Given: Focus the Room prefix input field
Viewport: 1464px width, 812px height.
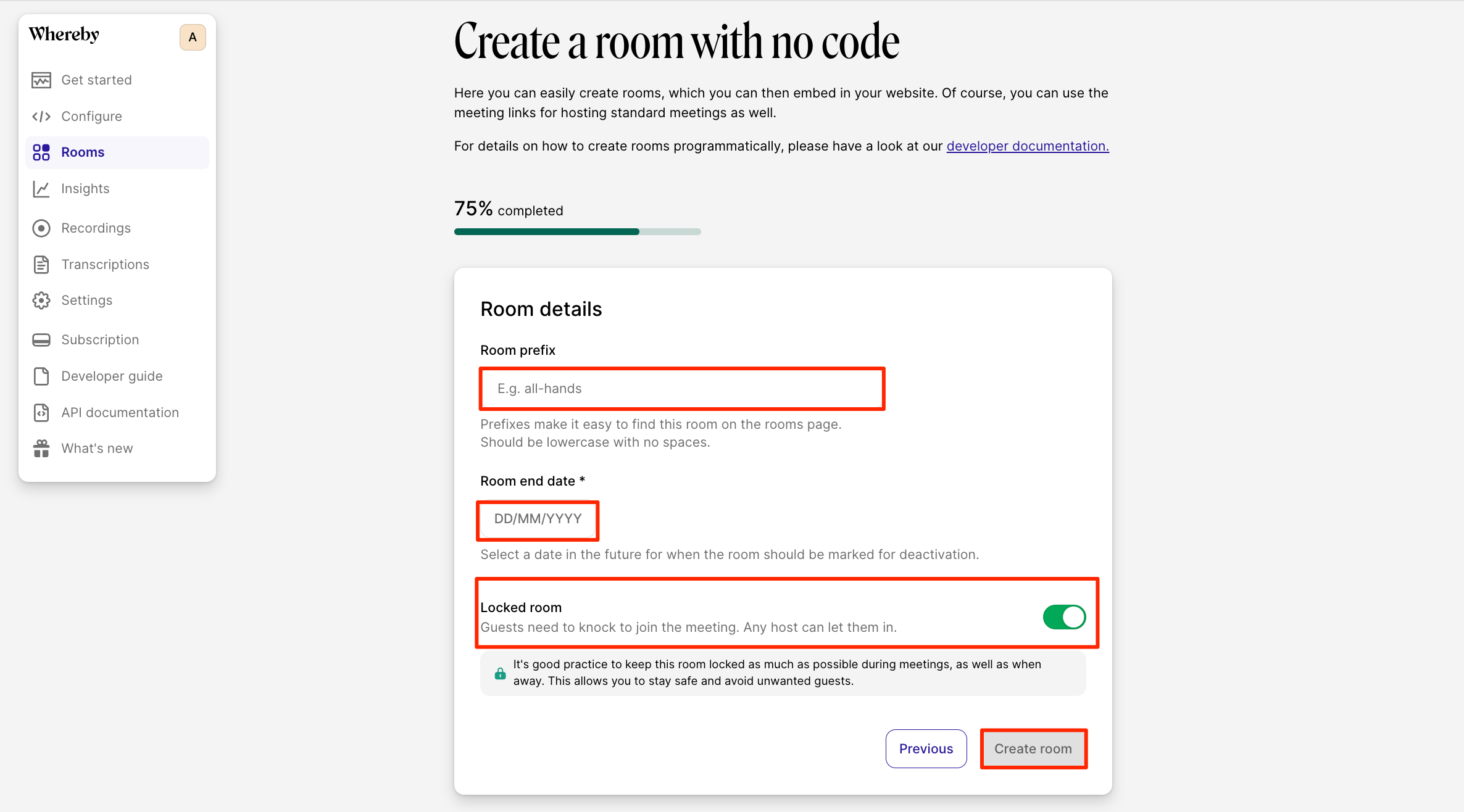Looking at the screenshot, I should (682, 389).
